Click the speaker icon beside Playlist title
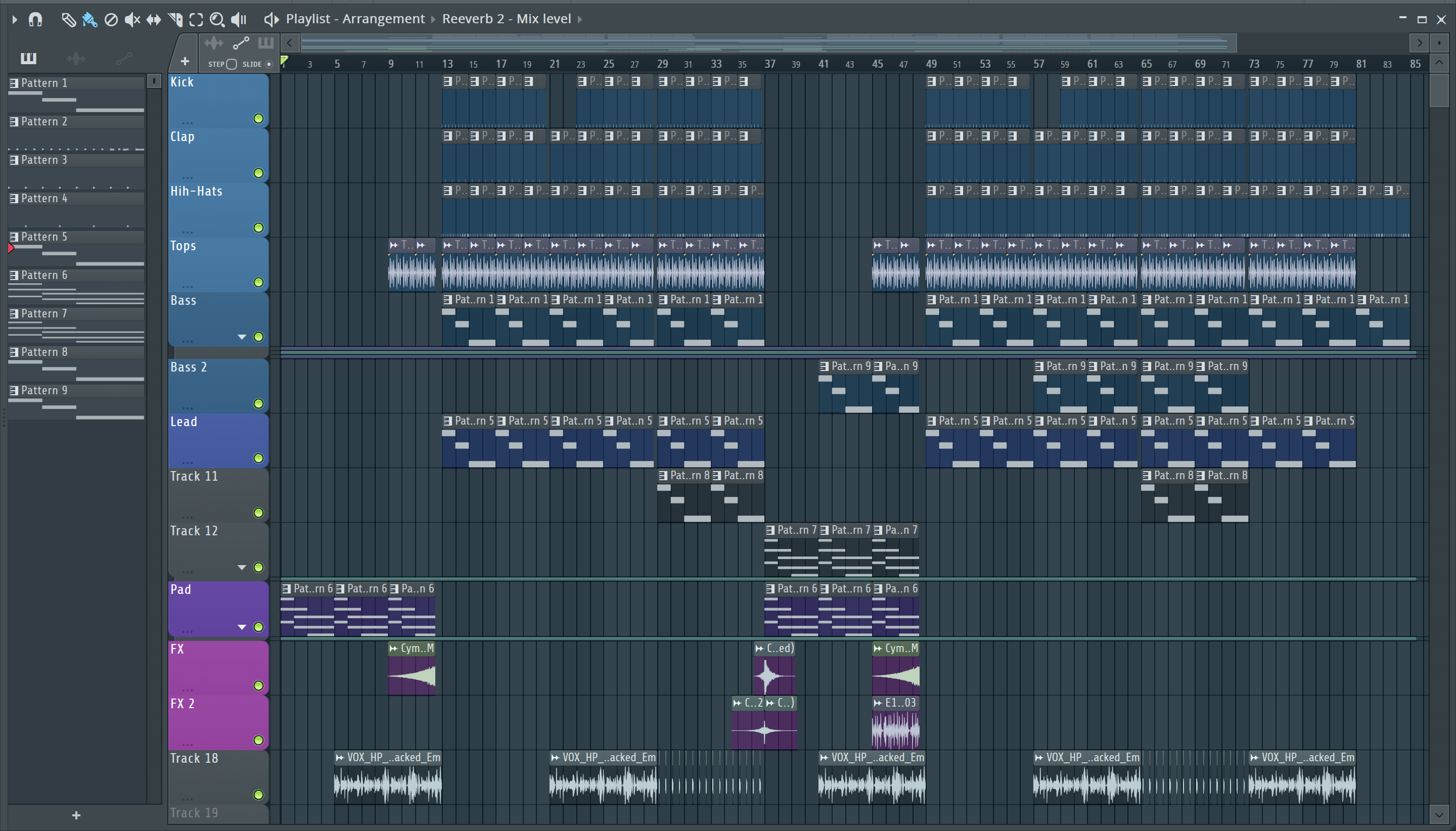 click(271, 19)
